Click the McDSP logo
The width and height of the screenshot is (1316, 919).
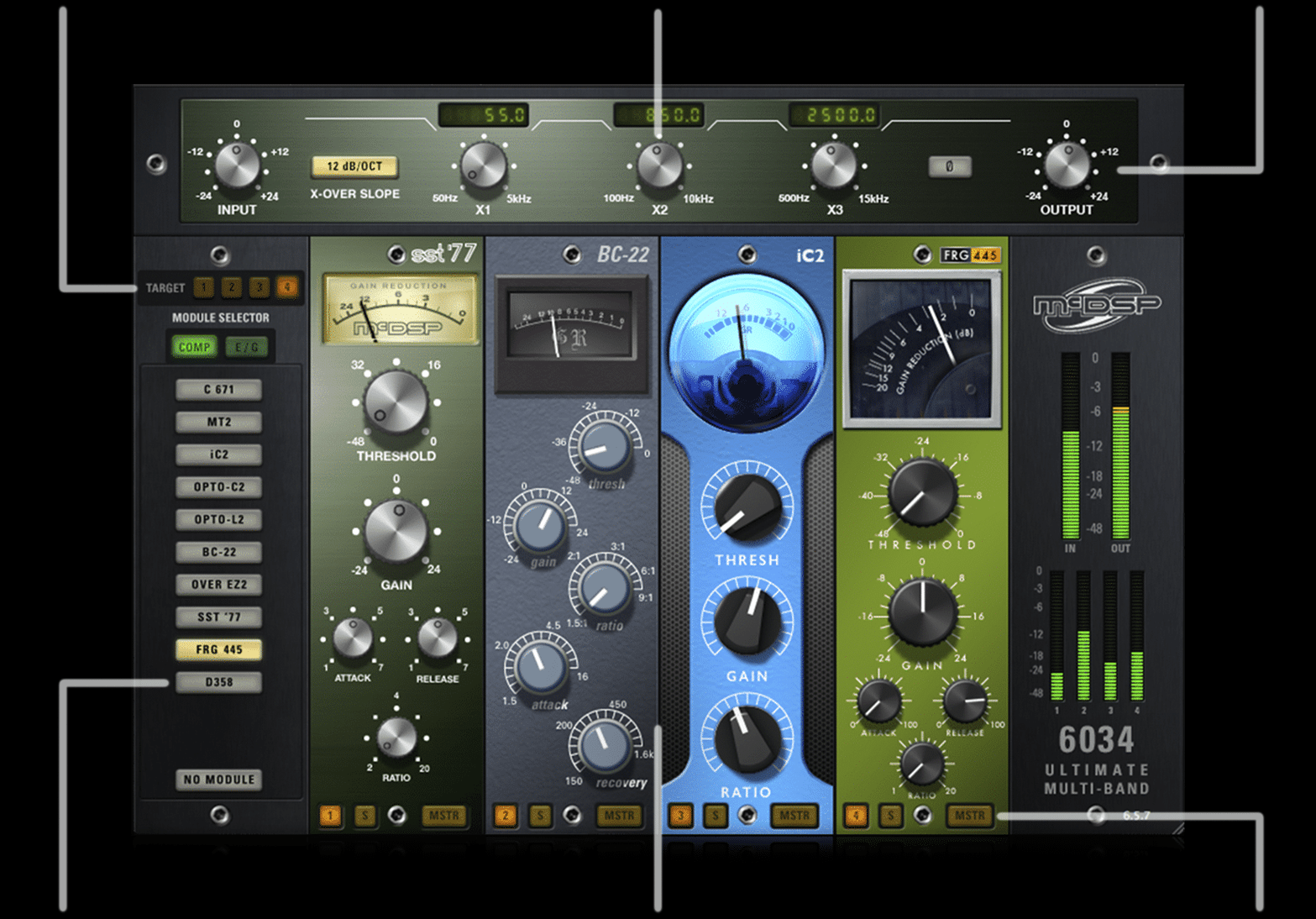(x=1097, y=305)
